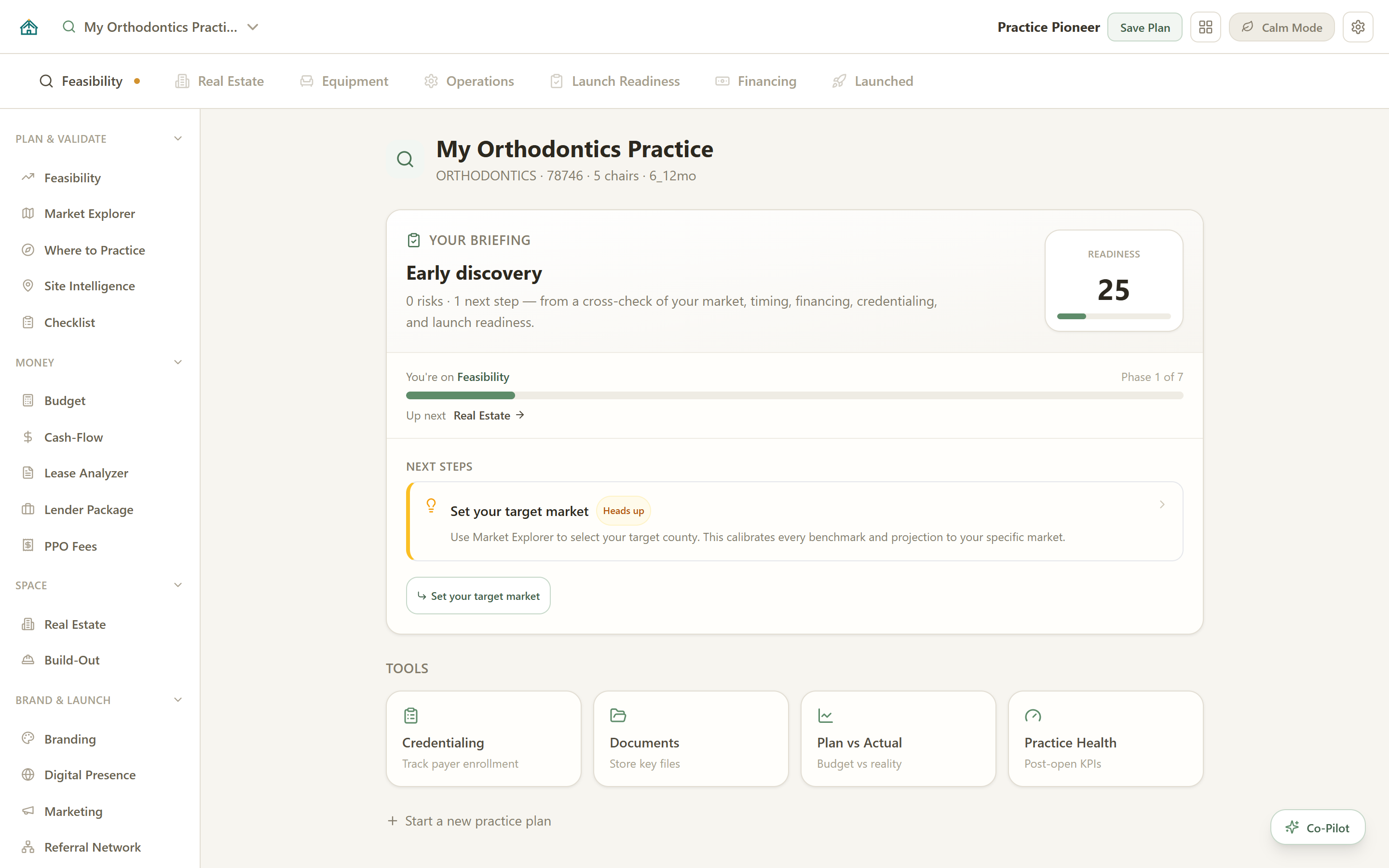Open the Practice Health tool card

click(1105, 739)
